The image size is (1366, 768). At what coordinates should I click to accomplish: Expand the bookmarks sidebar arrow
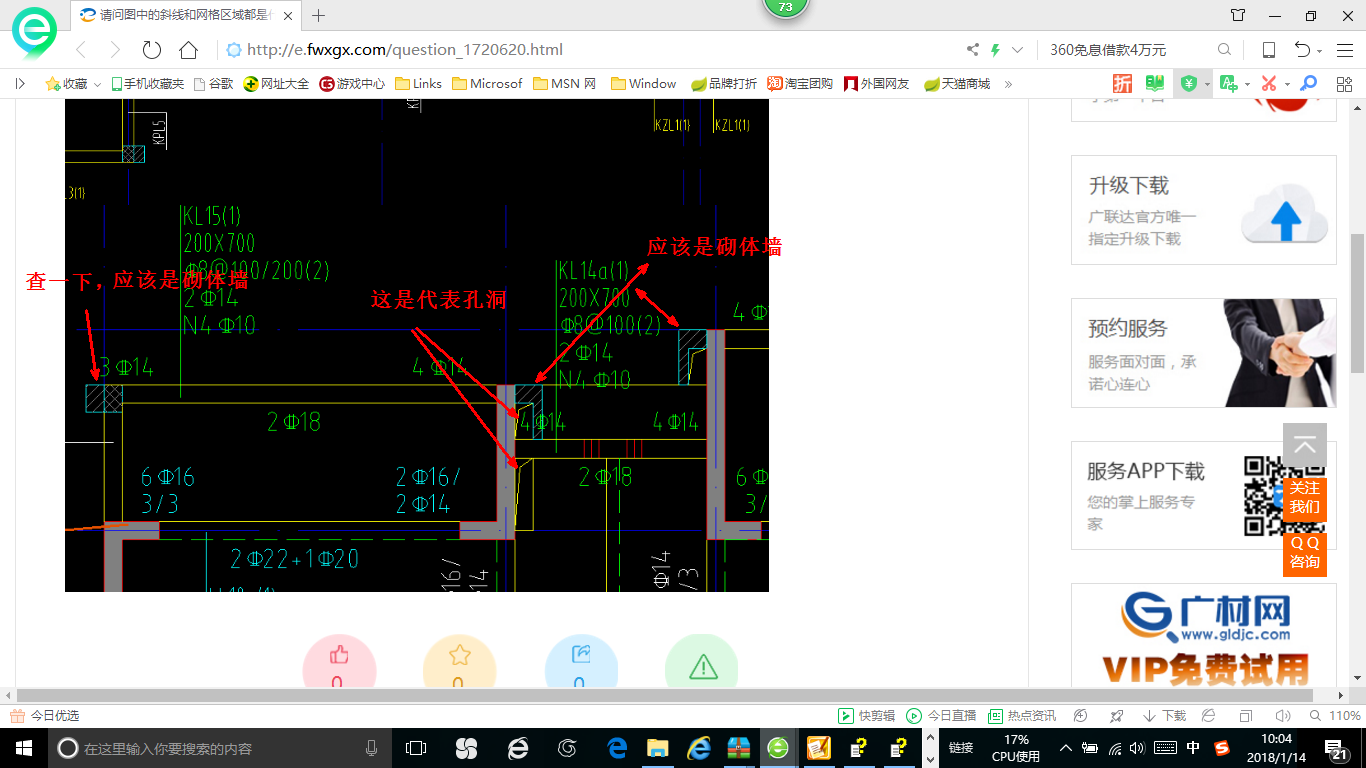pos(20,84)
